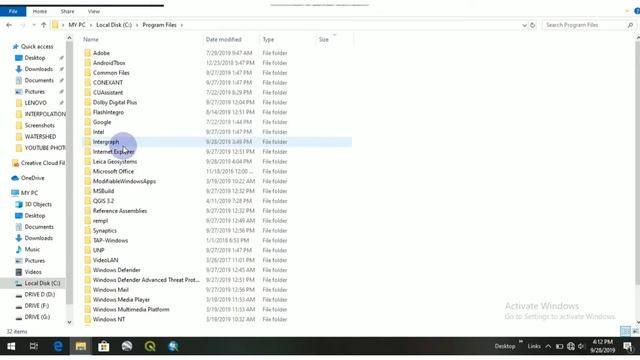640x360 pixels.
Task: Click the search magnifier icon
Action: pyautogui.click(x=630, y=25)
